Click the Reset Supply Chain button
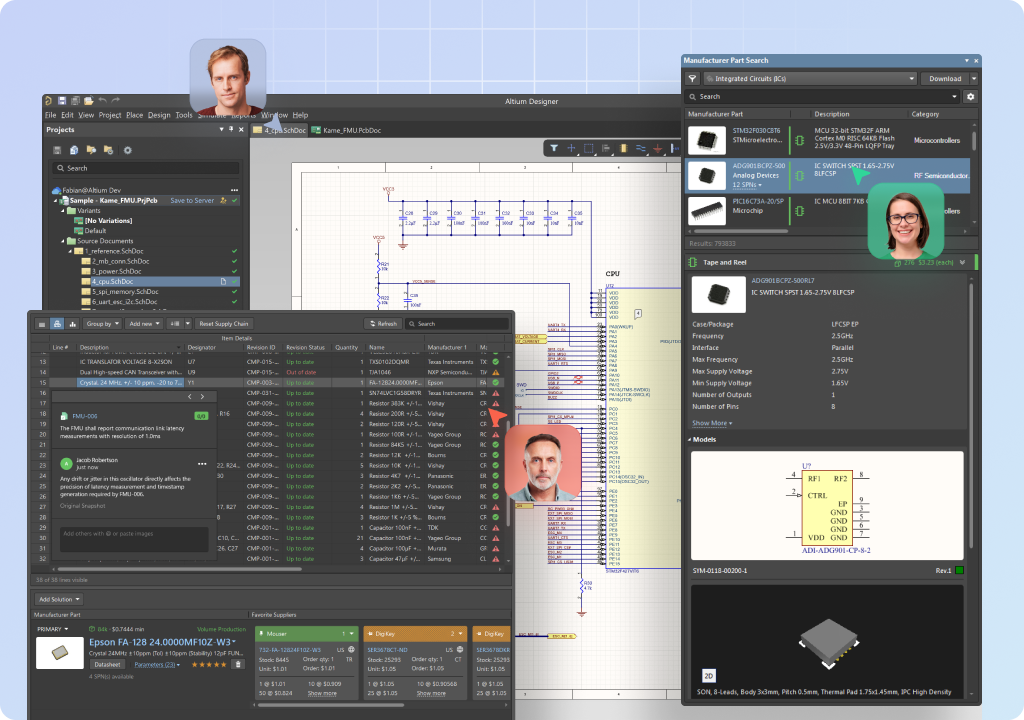 223,324
